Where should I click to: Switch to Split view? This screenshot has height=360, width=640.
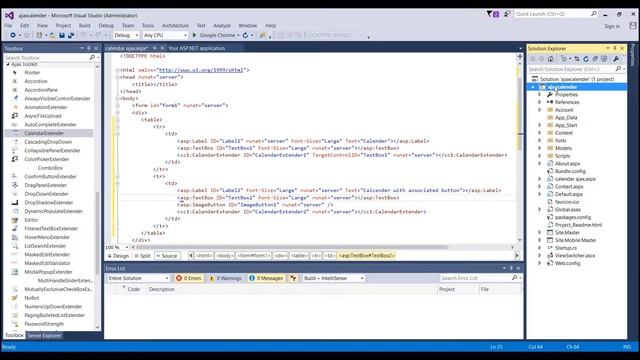click(x=142, y=256)
